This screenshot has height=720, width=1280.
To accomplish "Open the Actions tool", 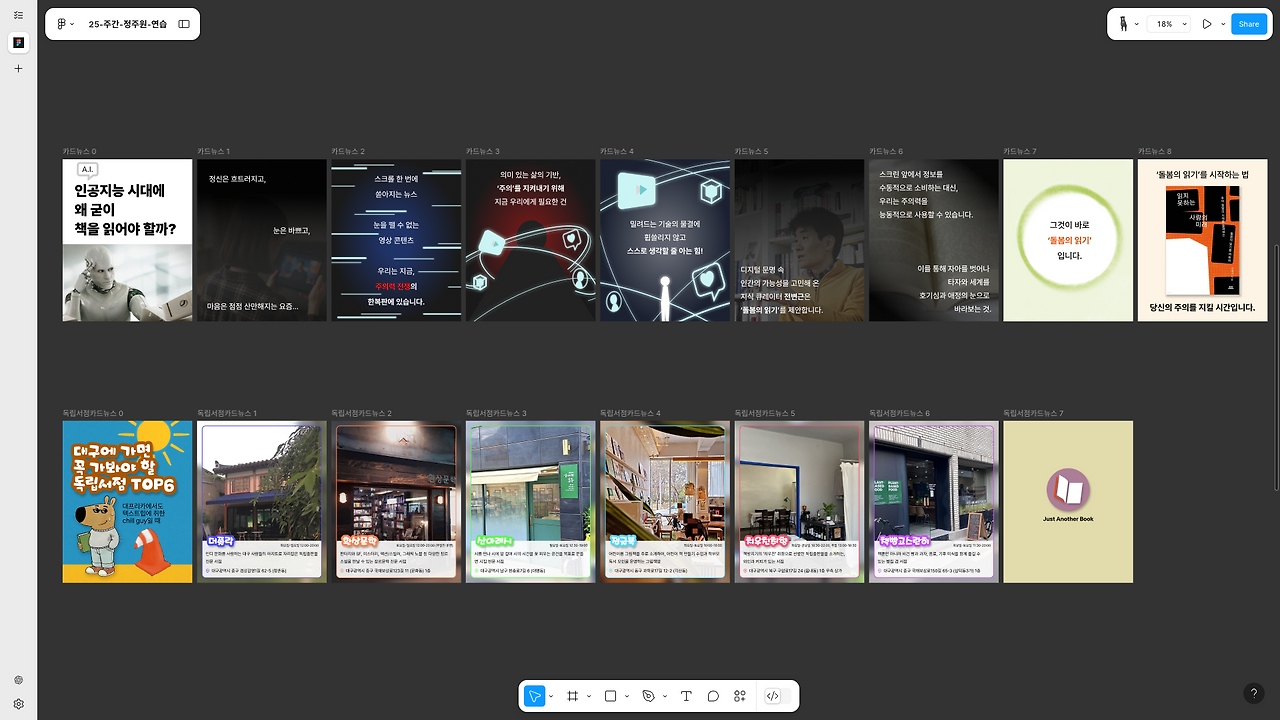I will coord(740,696).
